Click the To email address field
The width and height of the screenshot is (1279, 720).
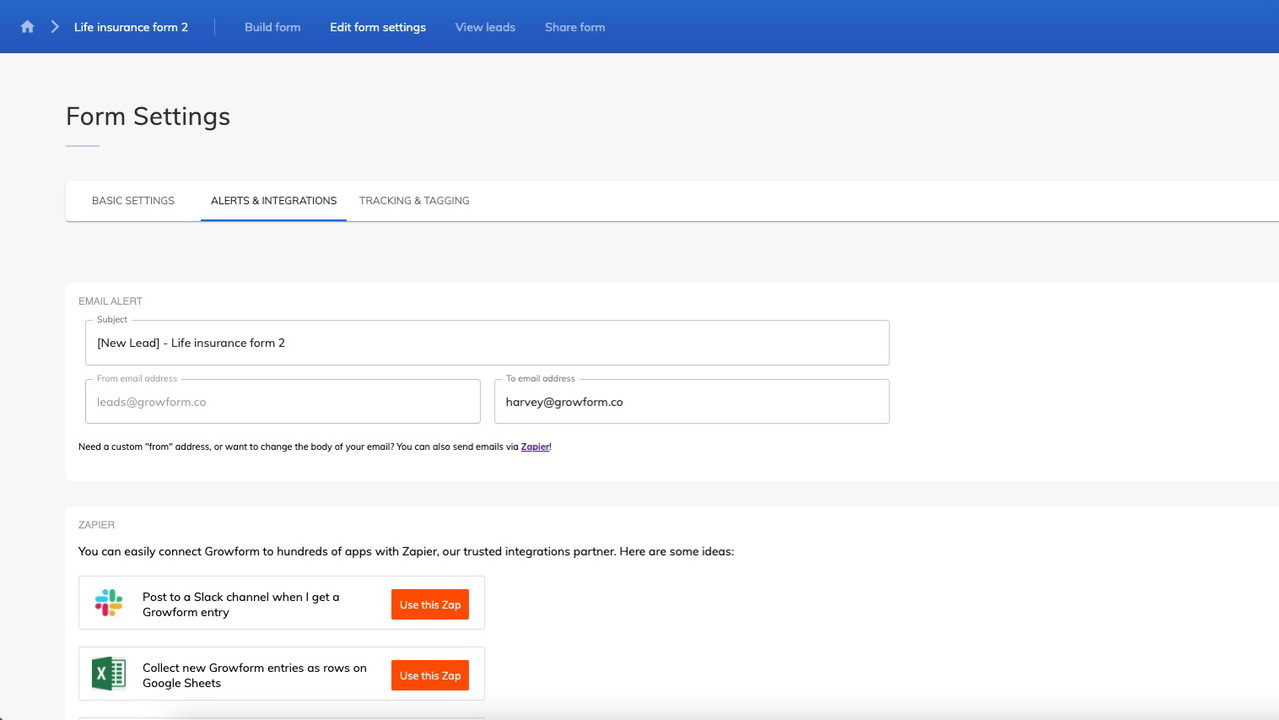(x=691, y=402)
